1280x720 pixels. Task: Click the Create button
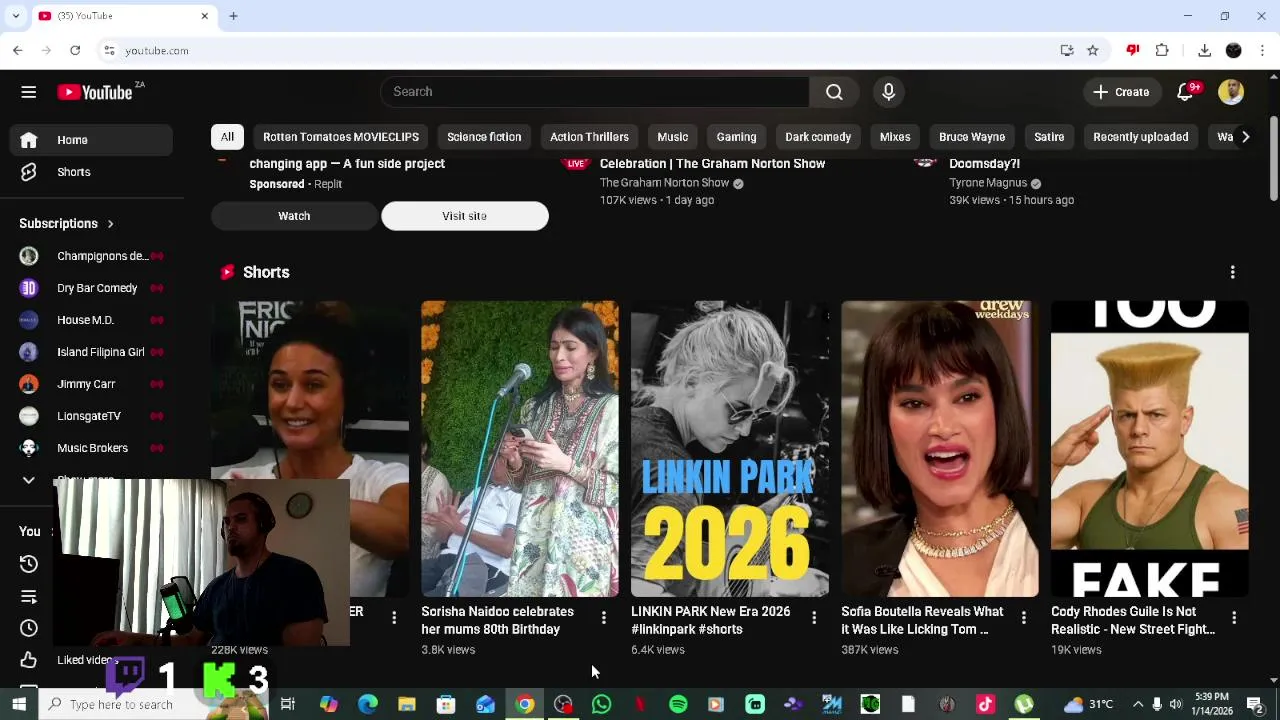pyautogui.click(x=1120, y=92)
